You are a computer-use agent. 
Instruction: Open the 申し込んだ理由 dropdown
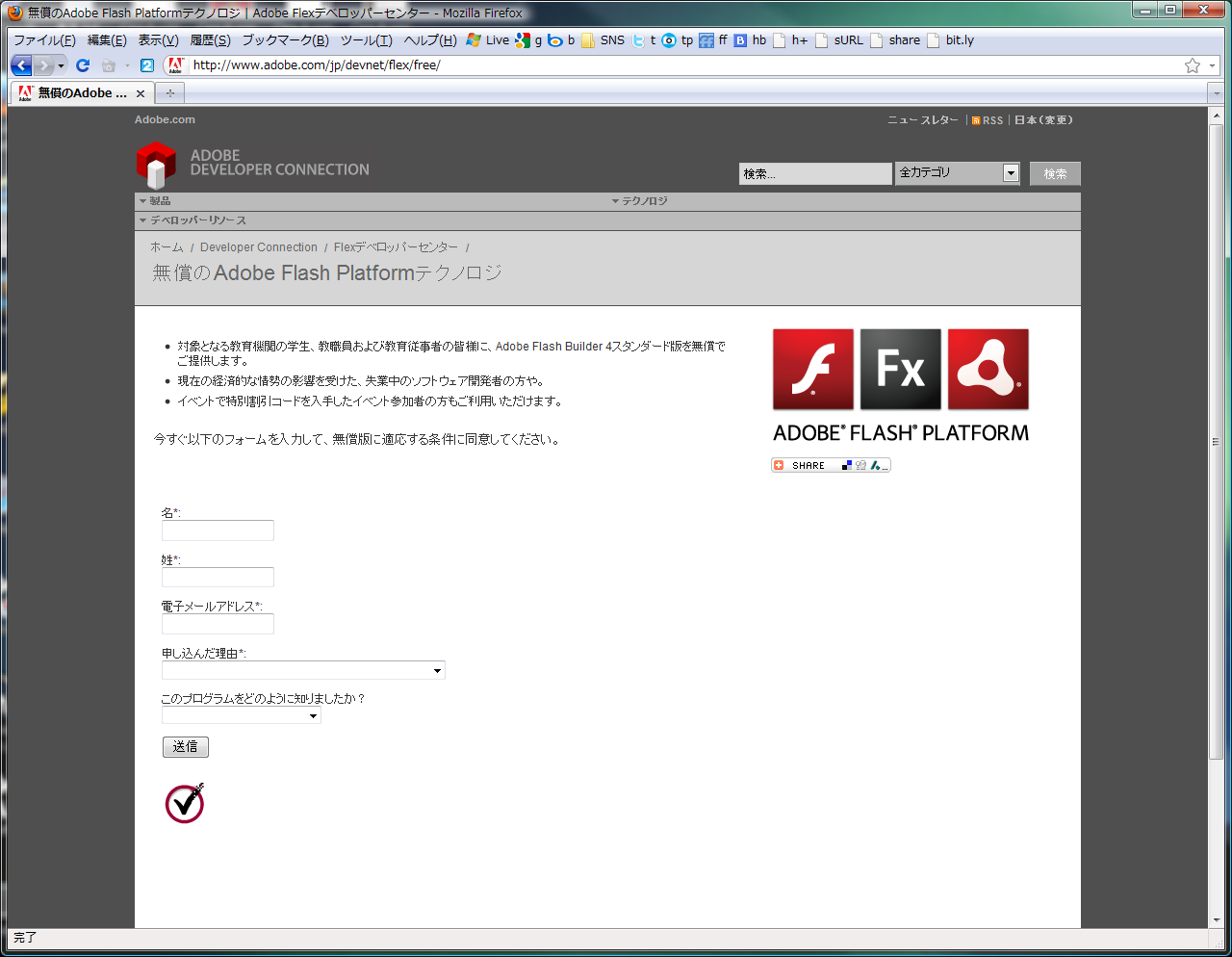click(x=303, y=670)
